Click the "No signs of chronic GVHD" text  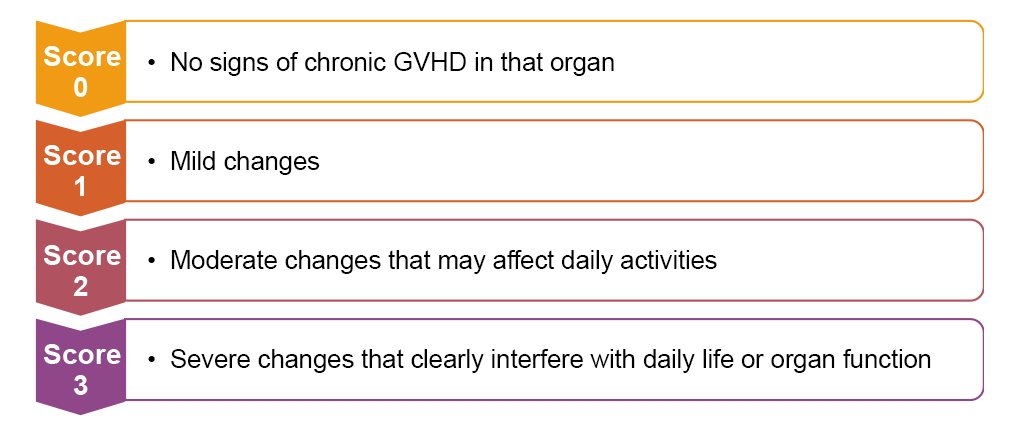click(392, 62)
